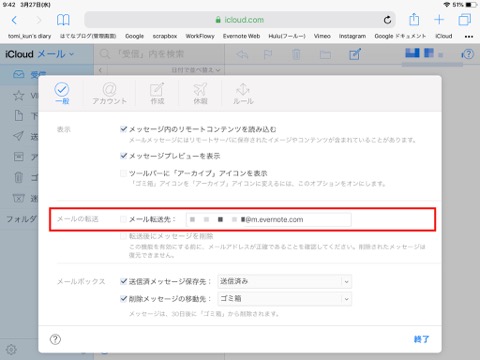This screenshot has width=480, height=360.
Task: Open 日付で並べ替え sort dropdown
Action: 196,70
